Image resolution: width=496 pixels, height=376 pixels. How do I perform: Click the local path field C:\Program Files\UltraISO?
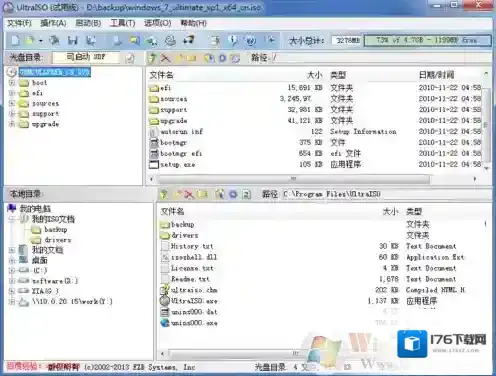387,194
